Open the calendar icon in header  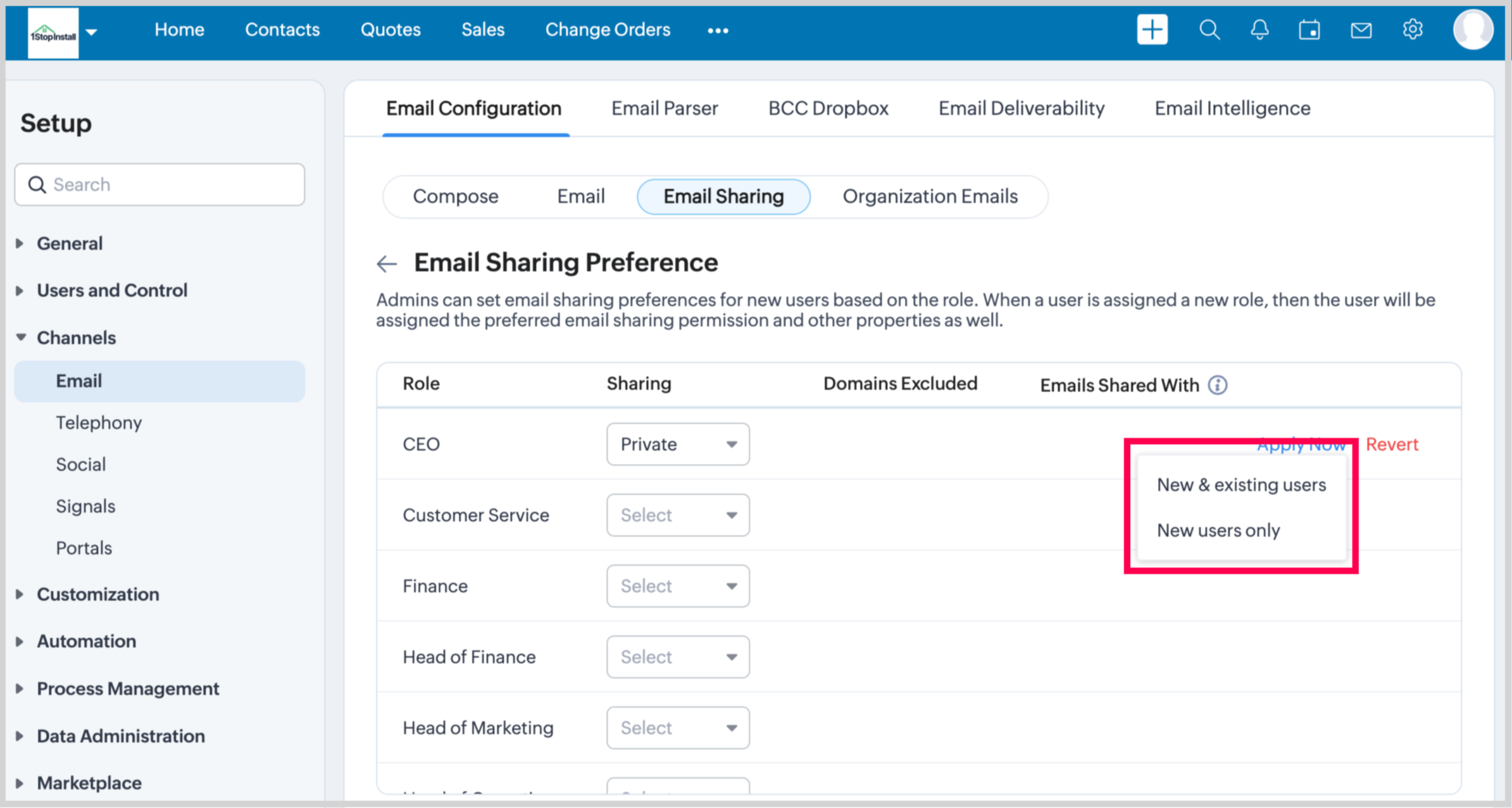pos(1309,30)
